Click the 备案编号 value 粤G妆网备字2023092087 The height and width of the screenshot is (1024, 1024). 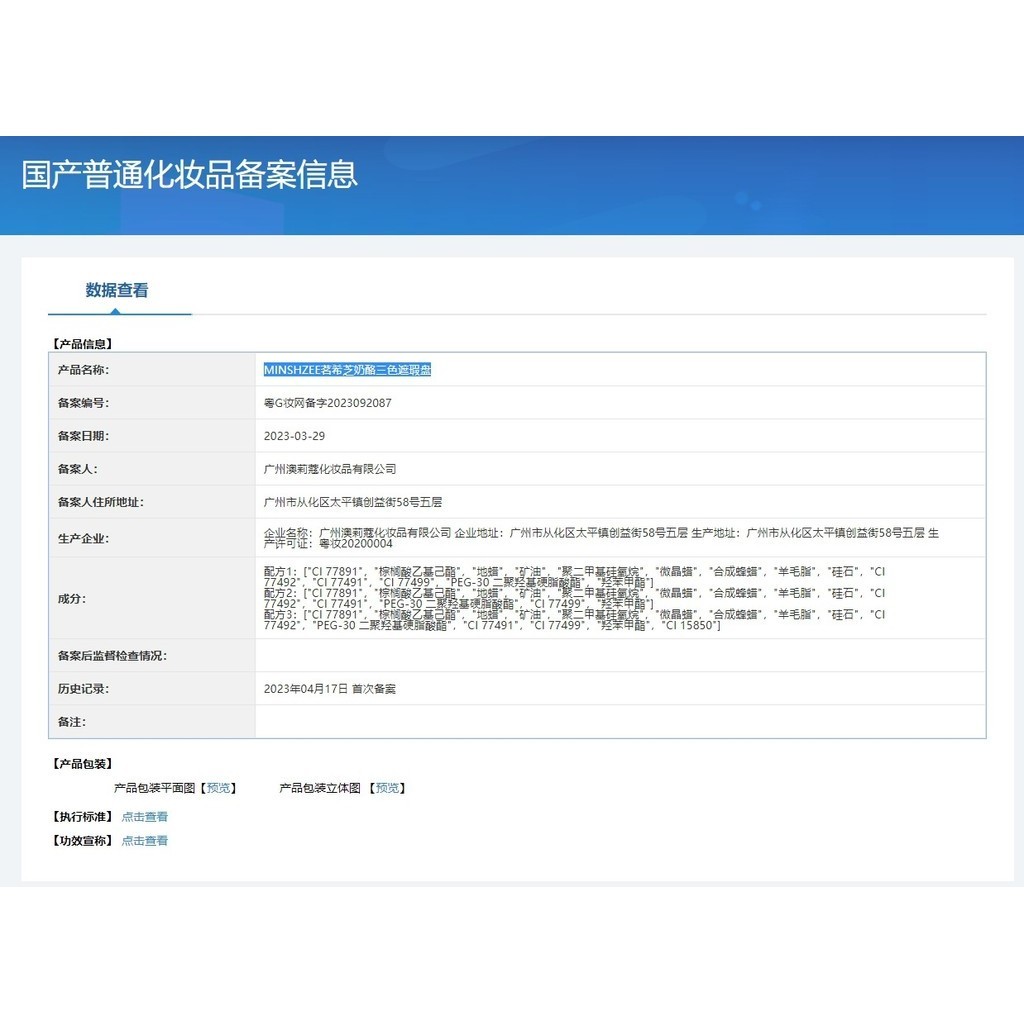pyautogui.click(x=327, y=403)
